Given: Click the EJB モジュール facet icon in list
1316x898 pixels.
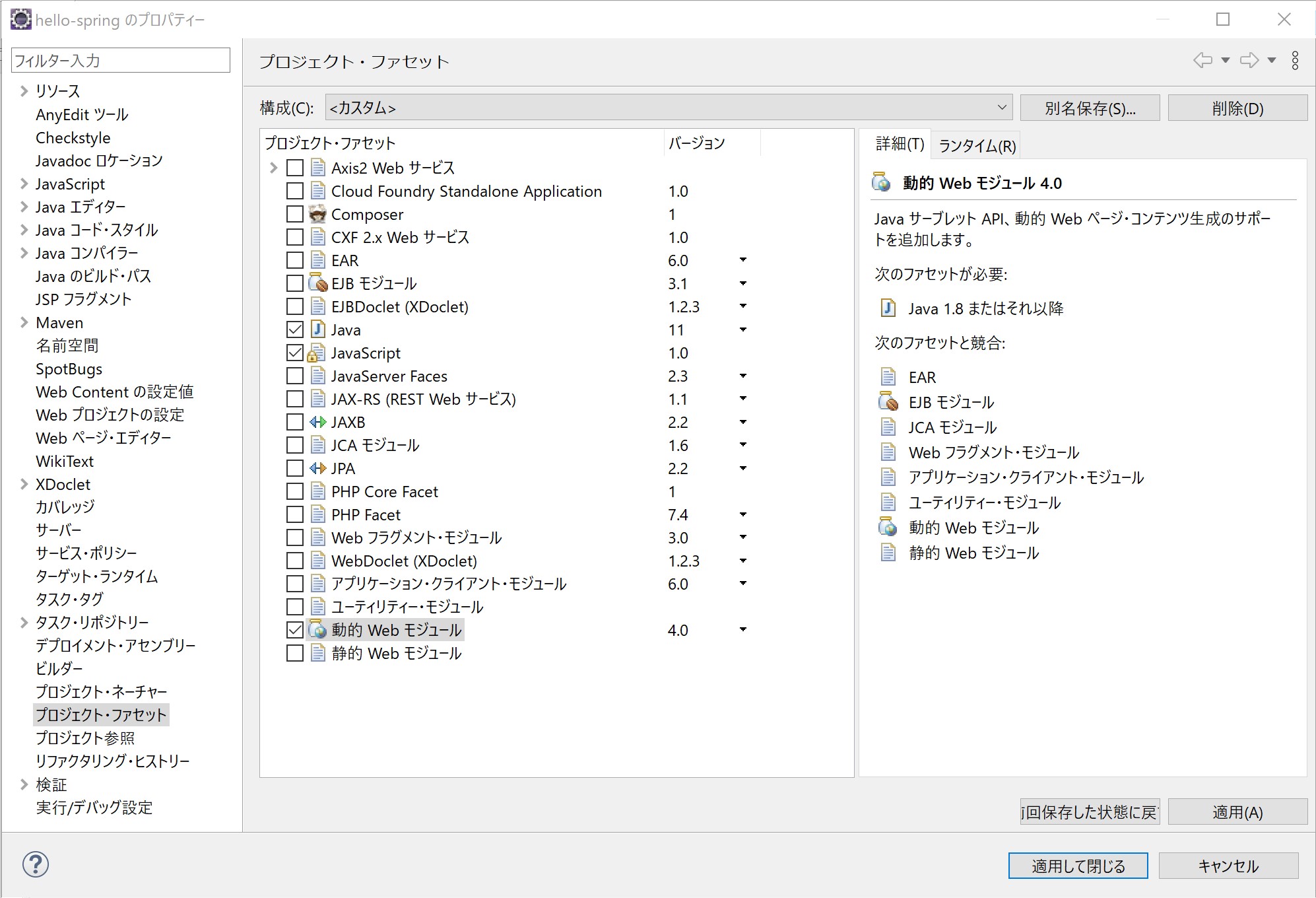Looking at the screenshot, I should [x=318, y=284].
